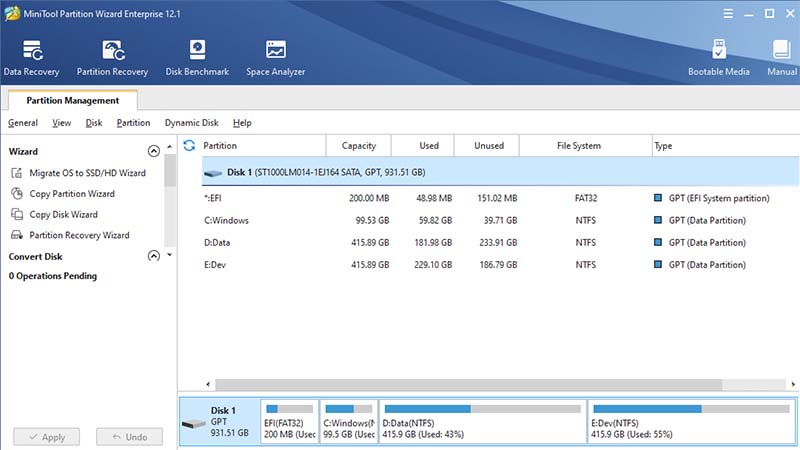Open the Manual
The height and width of the screenshot is (450, 800).
pos(782,58)
